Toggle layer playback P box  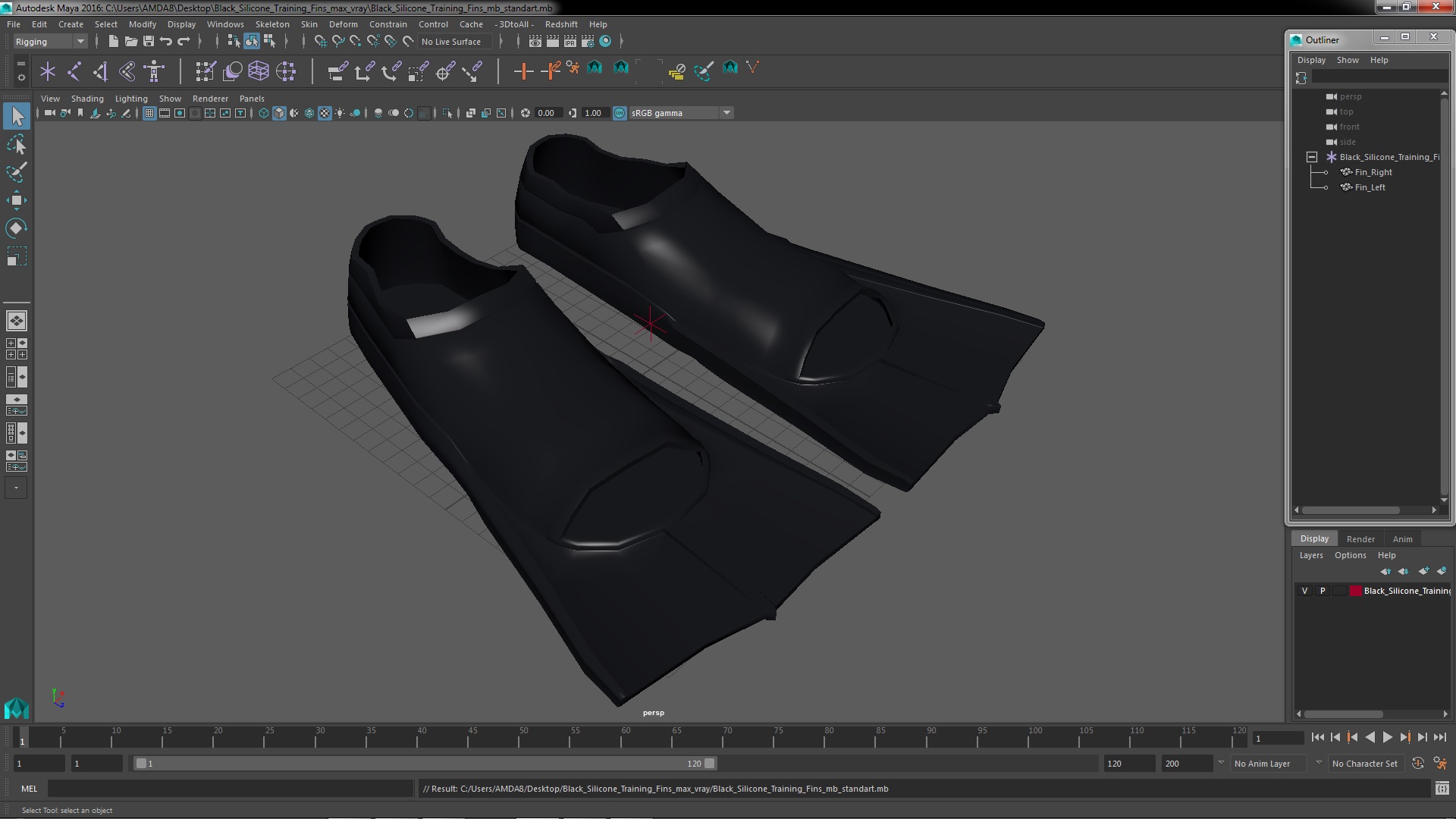coord(1323,591)
